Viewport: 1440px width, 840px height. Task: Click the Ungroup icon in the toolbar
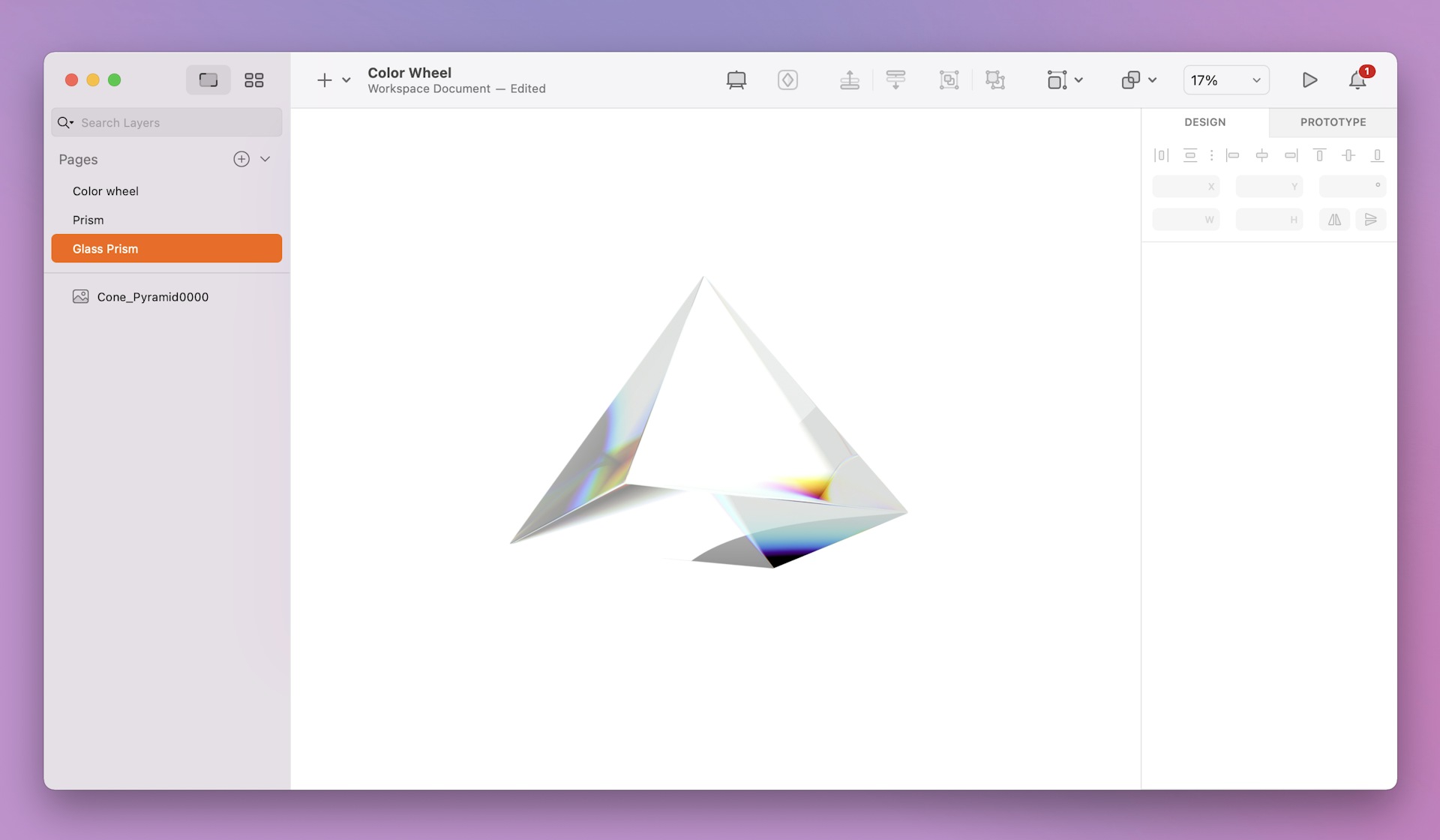point(994,79)
